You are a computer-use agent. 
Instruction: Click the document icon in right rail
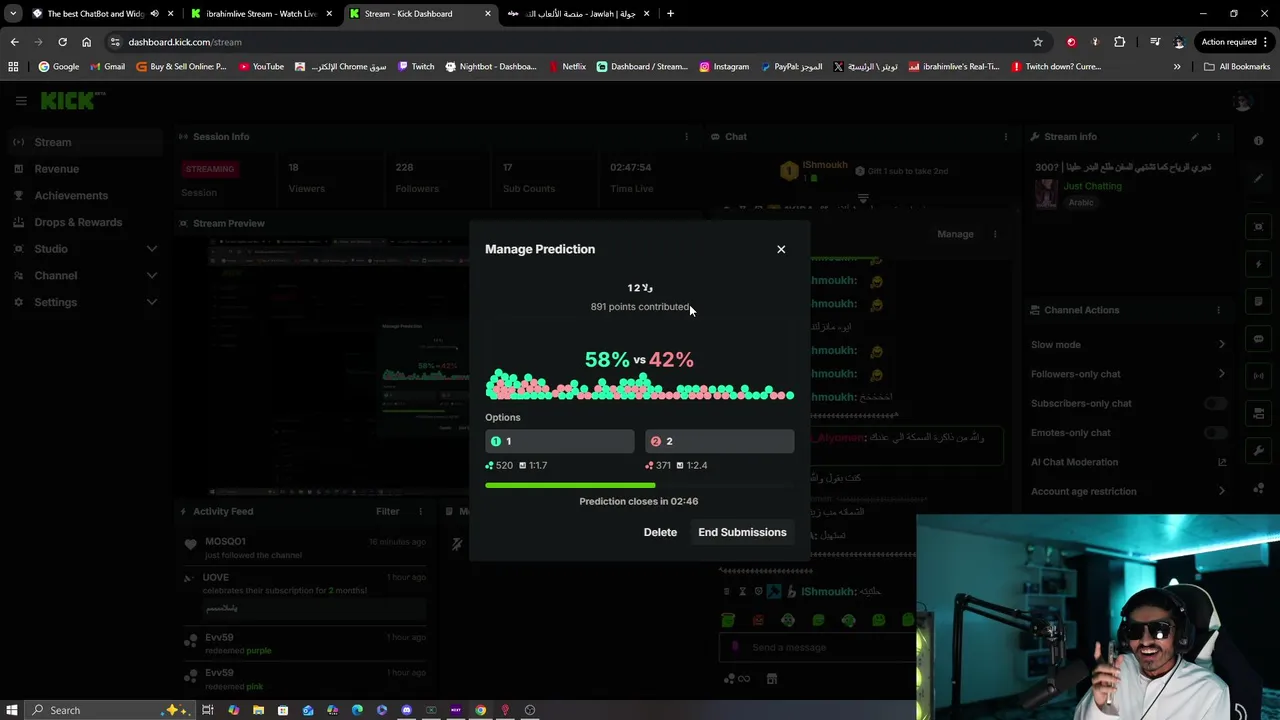(1258, 301)
